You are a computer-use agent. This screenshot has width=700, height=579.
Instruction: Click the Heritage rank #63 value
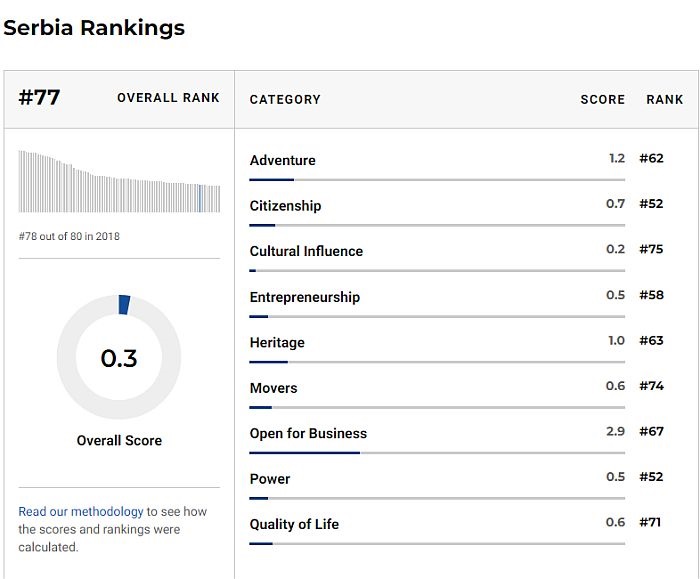click(651, 341)
